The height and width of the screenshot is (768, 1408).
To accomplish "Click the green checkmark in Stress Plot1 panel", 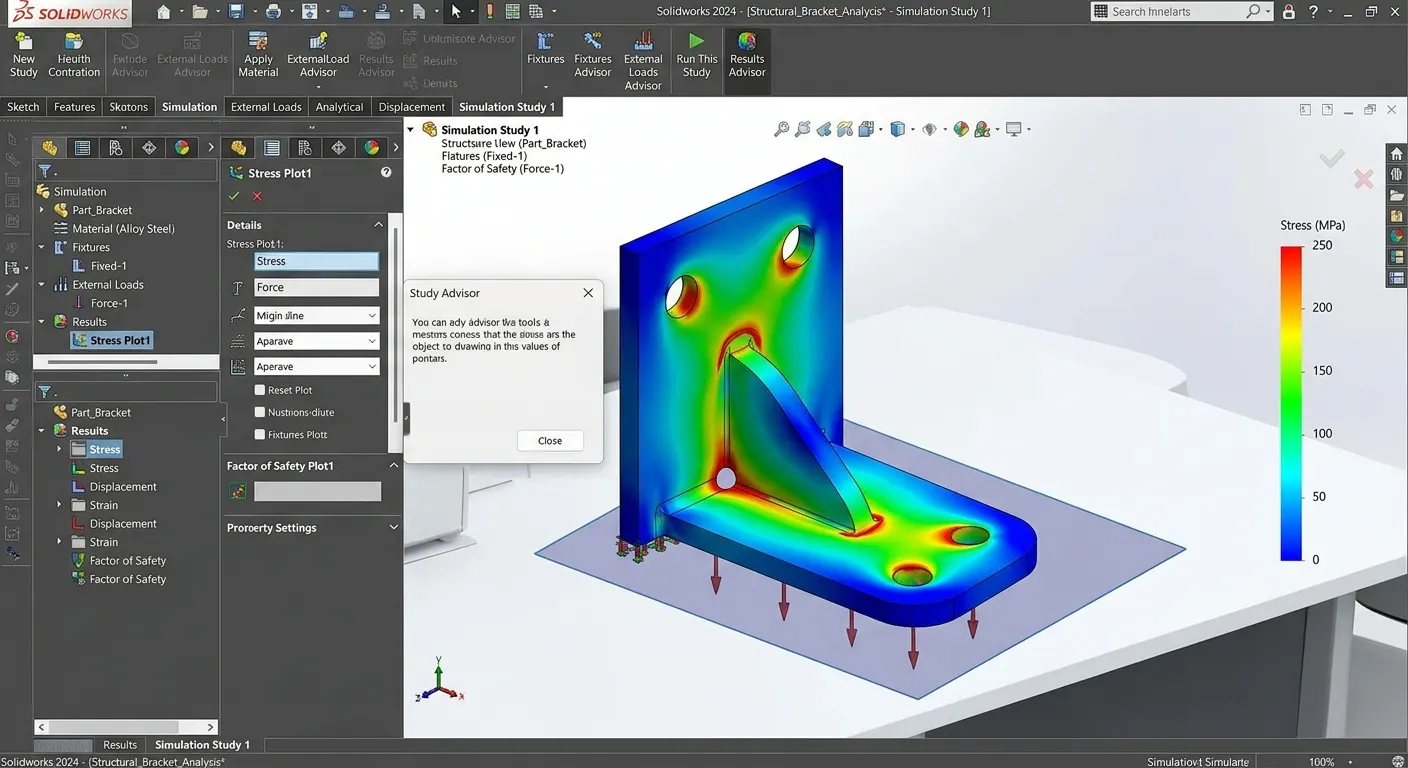I will (234, 196).
